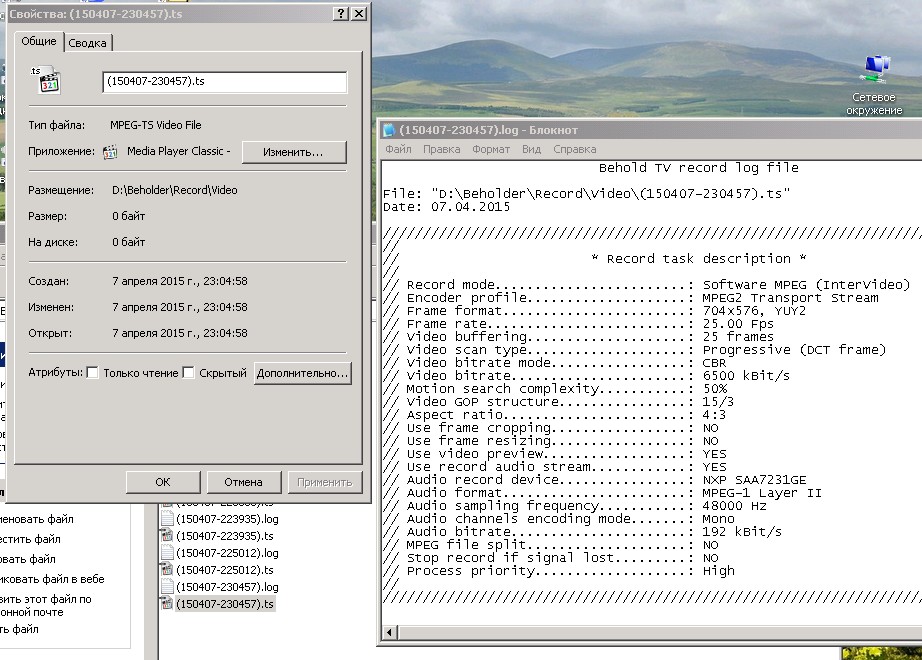Select the (150407-223935).log file icon
Screen dimensions: 922x660
(x=167, y=519)
